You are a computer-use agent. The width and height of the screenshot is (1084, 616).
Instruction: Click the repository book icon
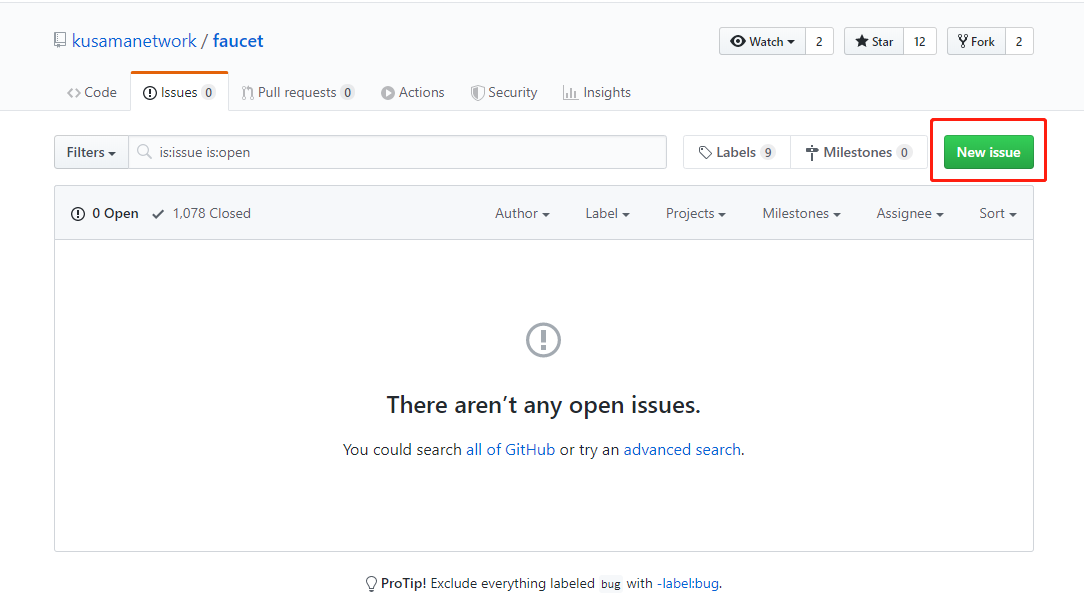click(60, 41)
